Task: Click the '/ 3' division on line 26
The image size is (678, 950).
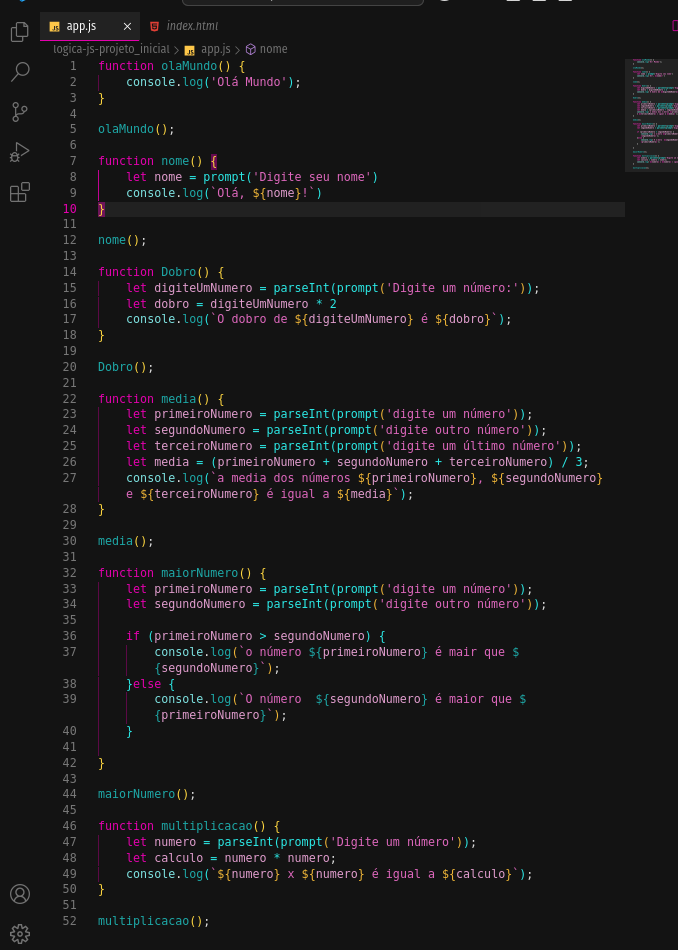Action: [571, 462]
